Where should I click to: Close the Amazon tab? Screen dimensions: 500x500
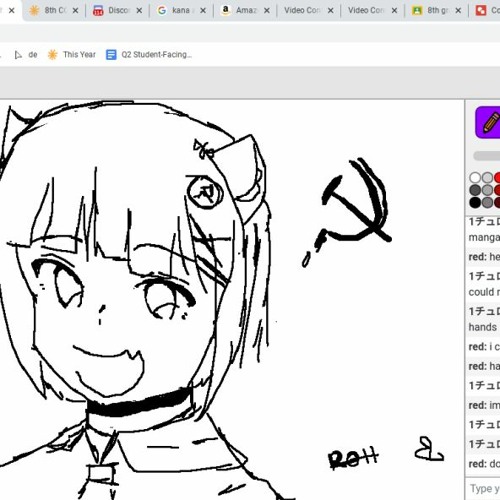(x=267, y=11)
